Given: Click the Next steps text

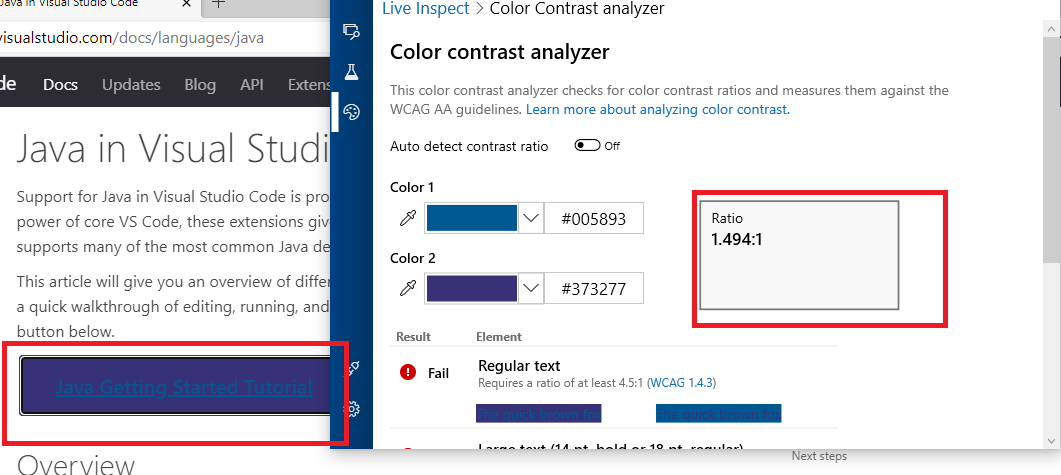Looking at the screenshot, I should (x=819, y=456).
